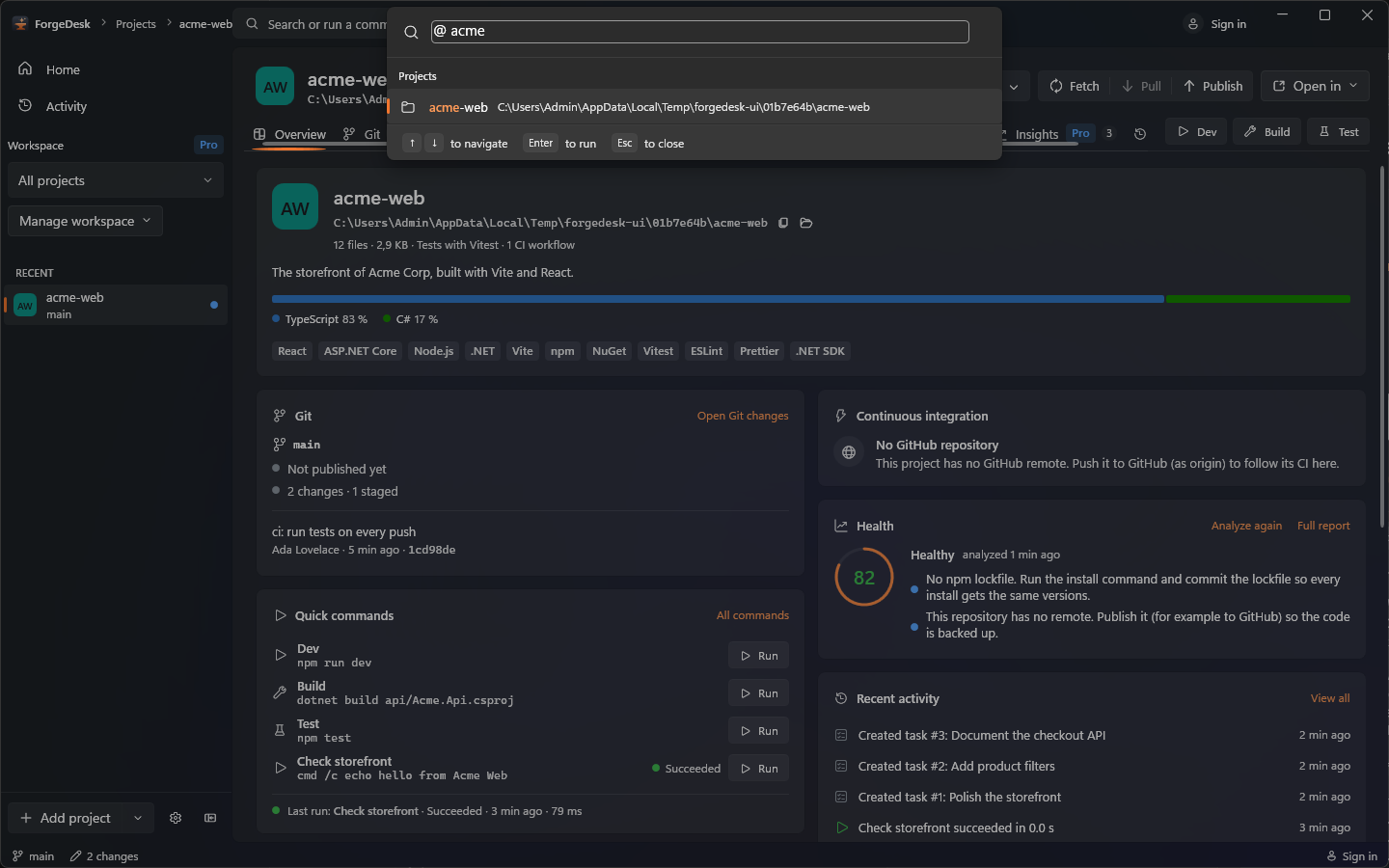Open the All projects dropdown
Viewport: 1389px width, 868px height.
point(116,180)
